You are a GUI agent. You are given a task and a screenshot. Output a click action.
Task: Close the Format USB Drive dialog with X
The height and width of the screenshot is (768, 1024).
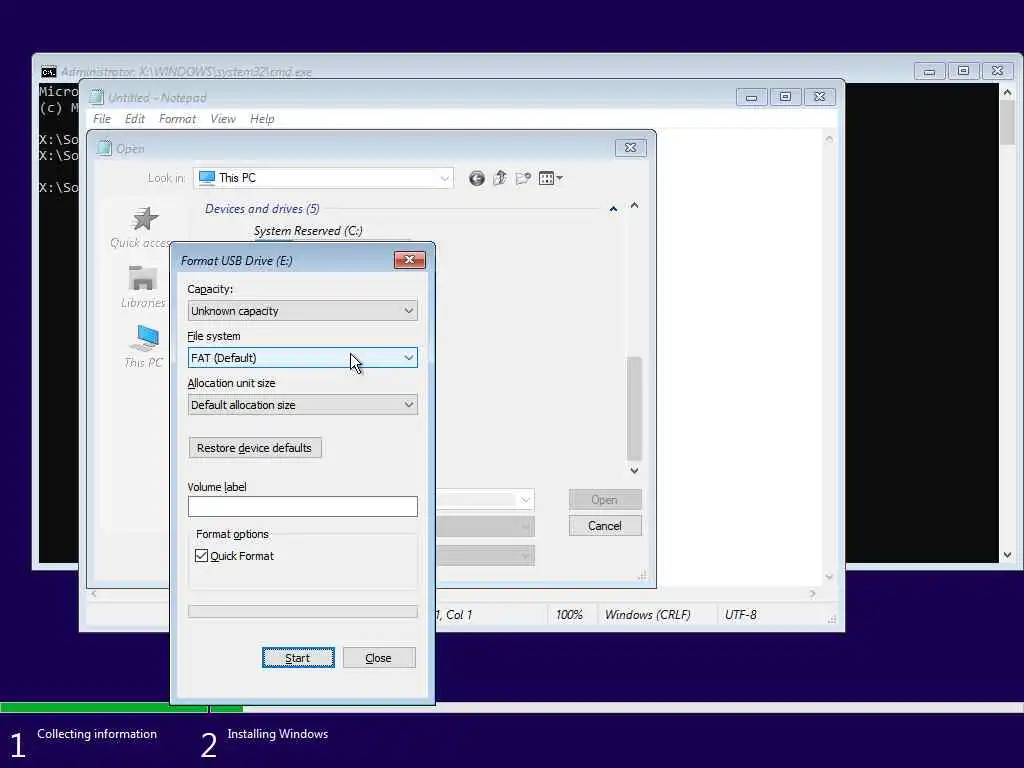[x=409, y=260]
